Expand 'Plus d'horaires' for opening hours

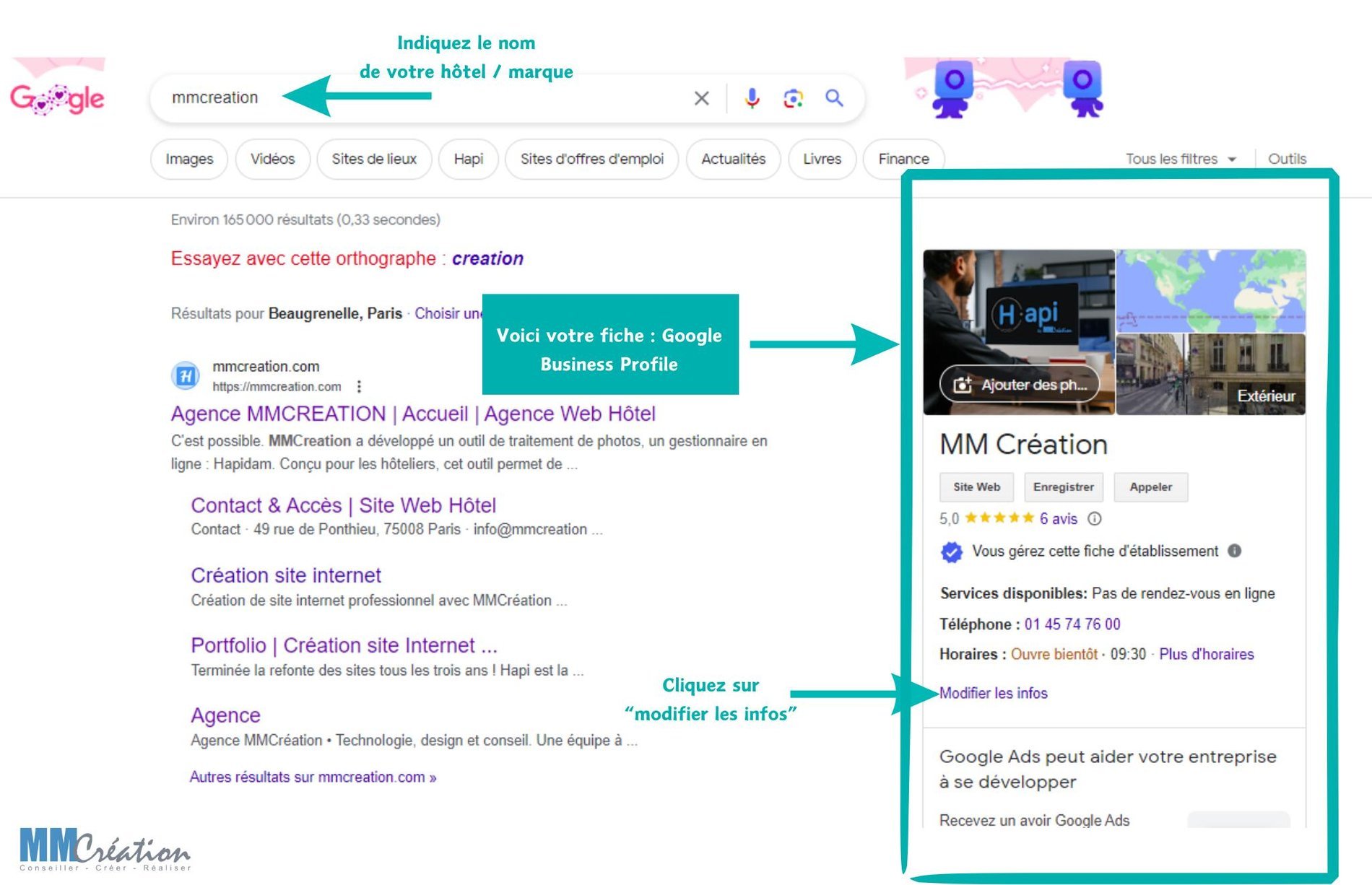(1206, 654)
